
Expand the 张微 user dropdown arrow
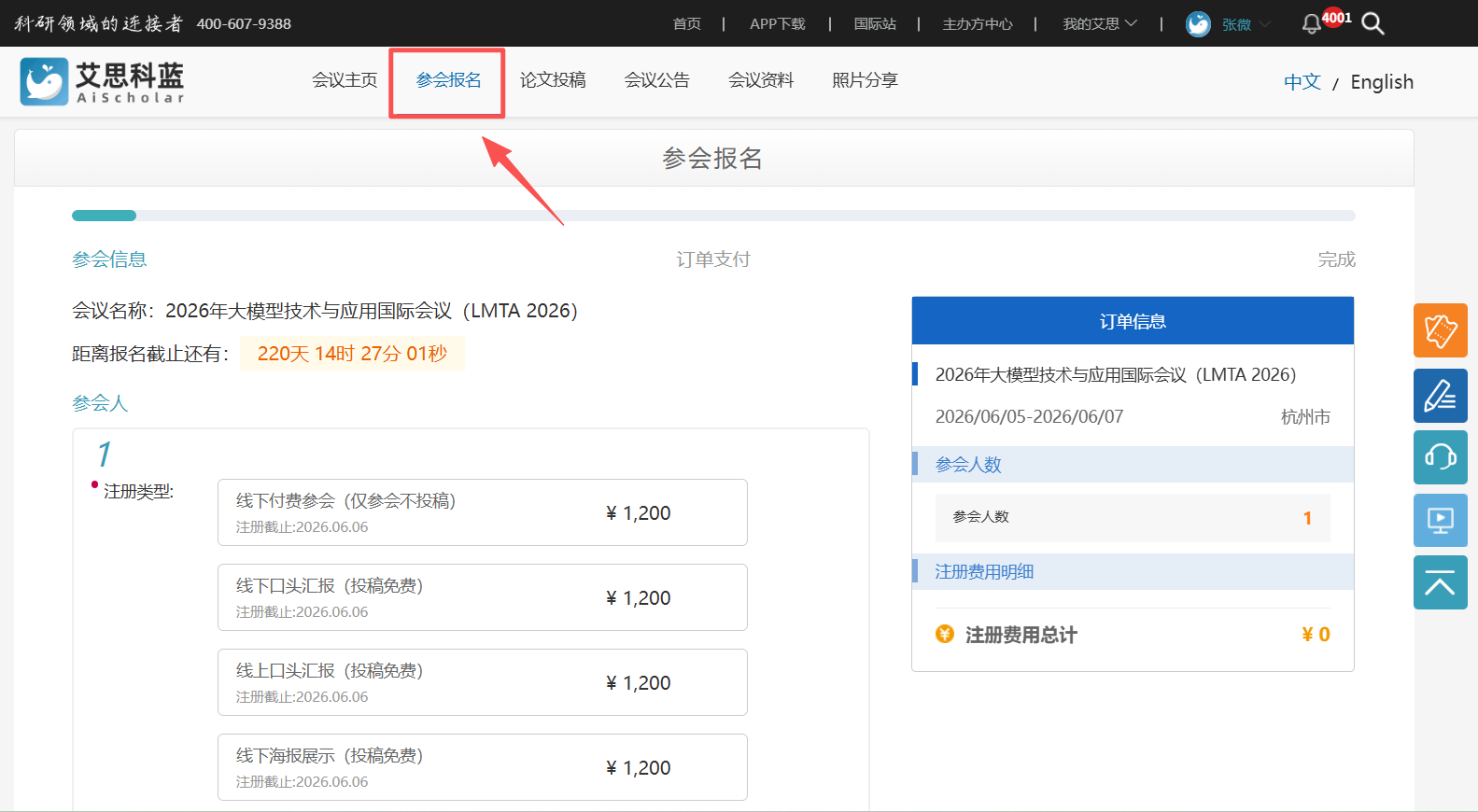(1264, 24)
